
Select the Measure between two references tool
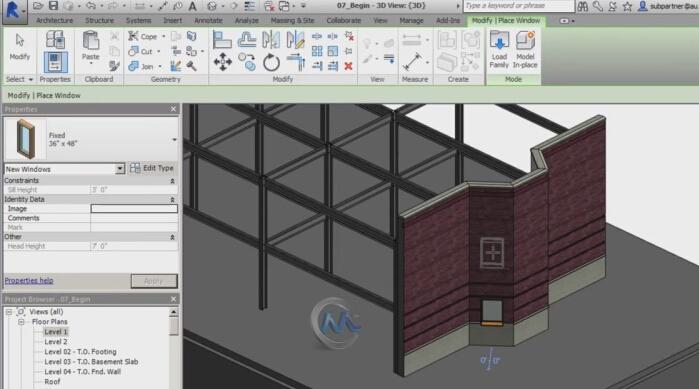pyautogui.click(x=412, y=62)
